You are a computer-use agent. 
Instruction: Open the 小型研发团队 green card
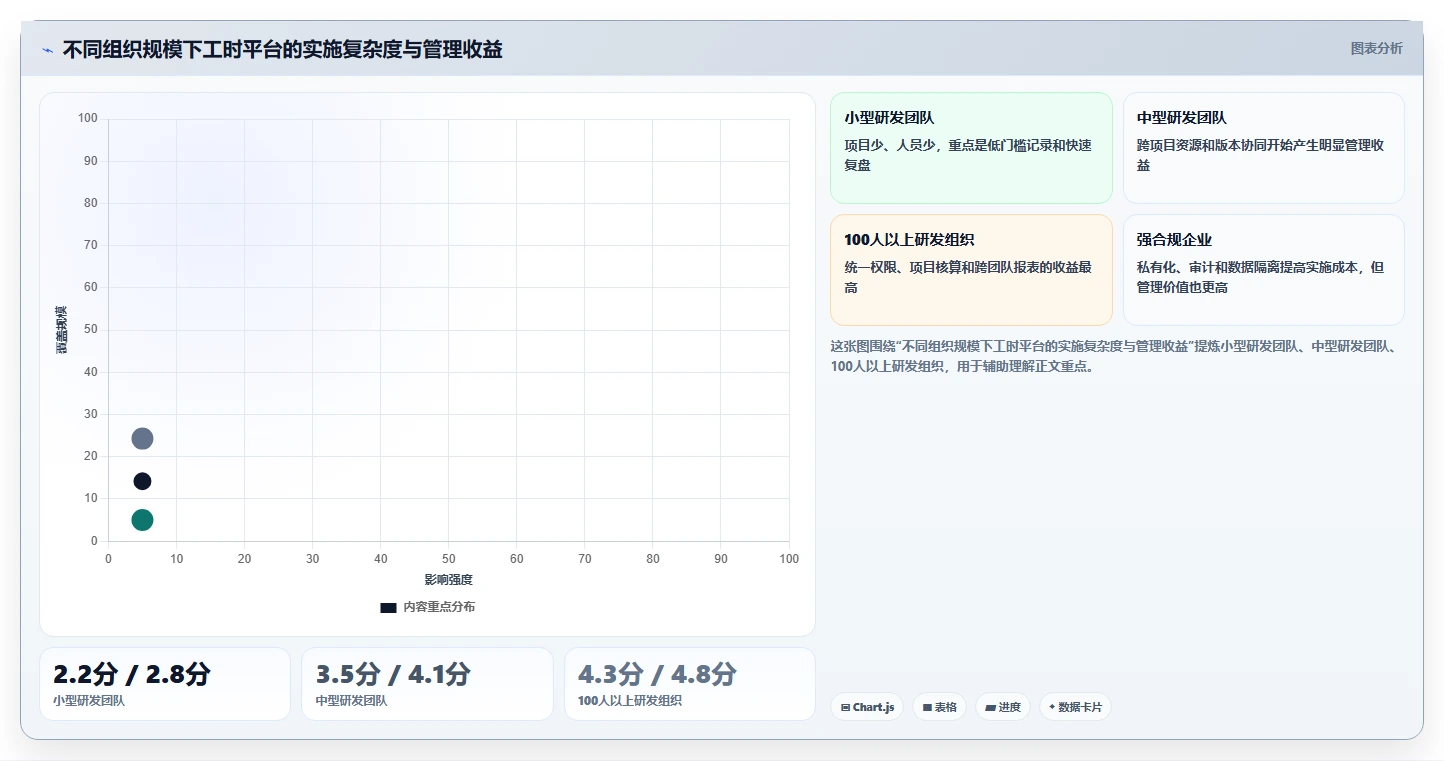pyautogui.click(x=971, y=148)
